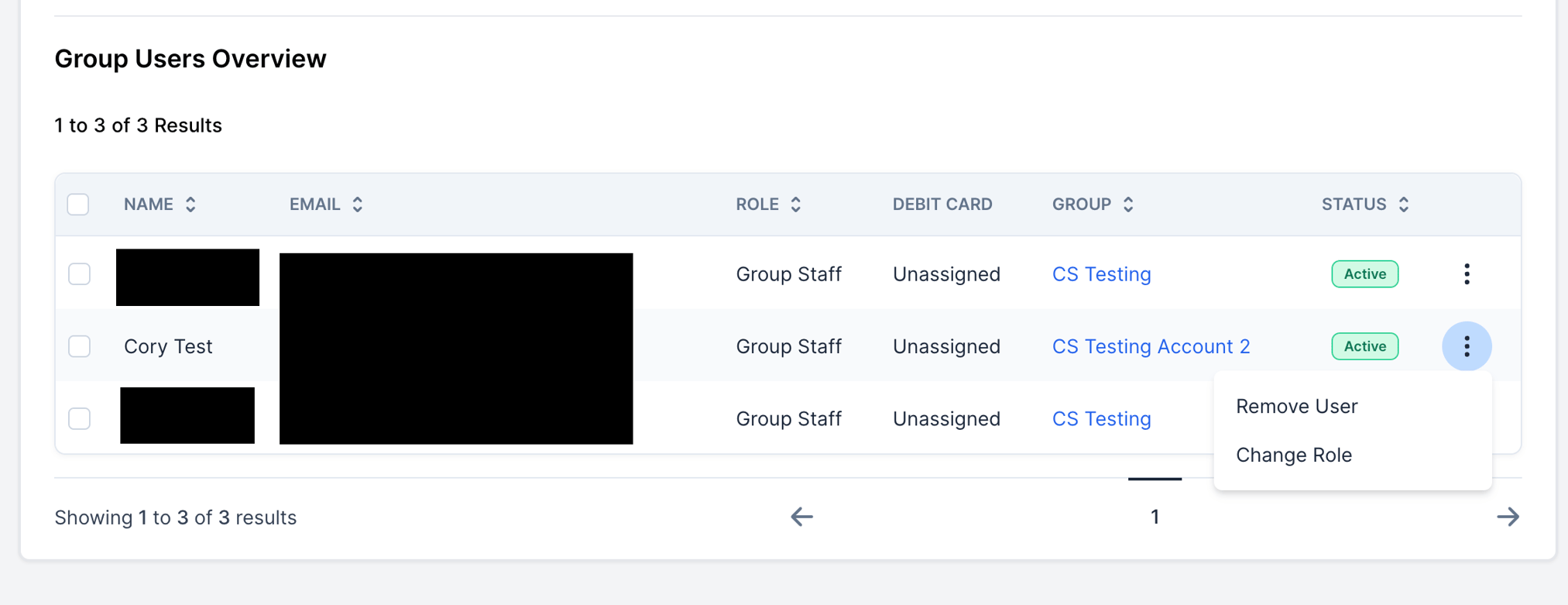Open CS Testing link in third row
1568x605 pixels.
point(1101,419)
